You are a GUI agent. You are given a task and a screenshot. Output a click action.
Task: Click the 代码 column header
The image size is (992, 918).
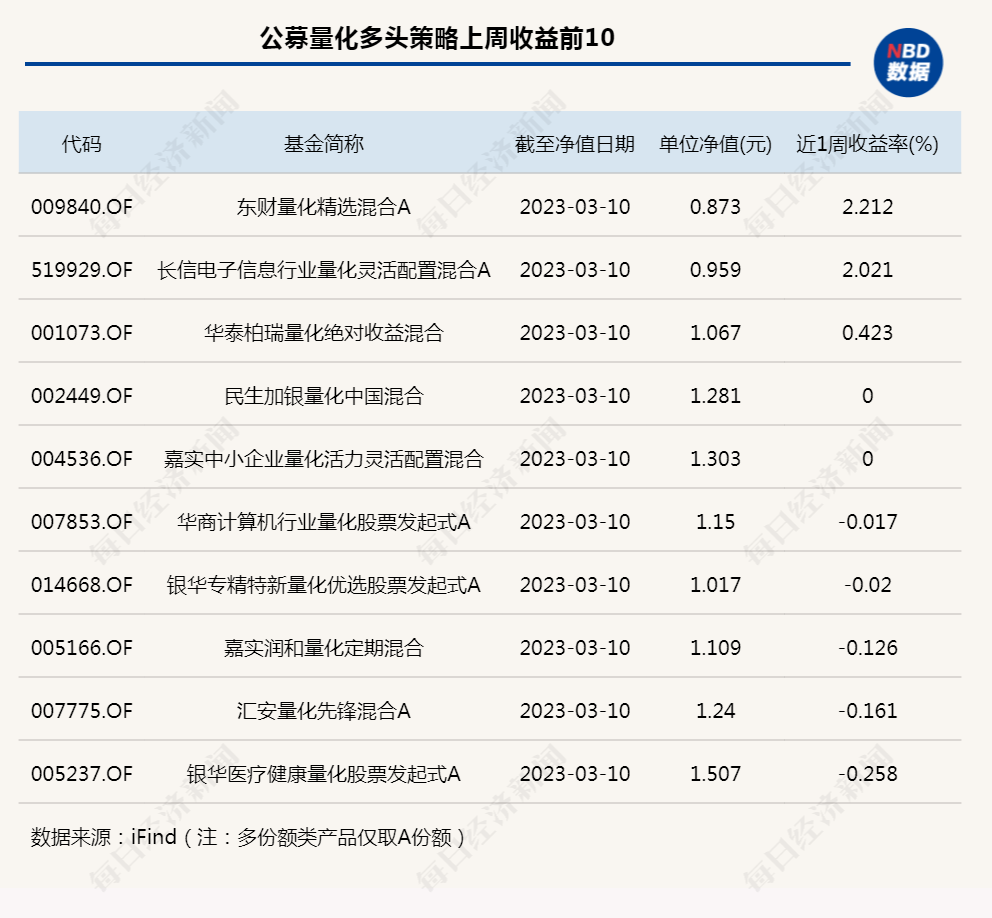click(x=81, y=144)
